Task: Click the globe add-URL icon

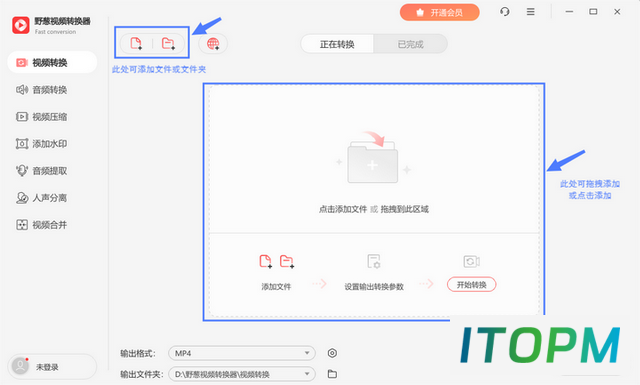Action: click(213, 44)
